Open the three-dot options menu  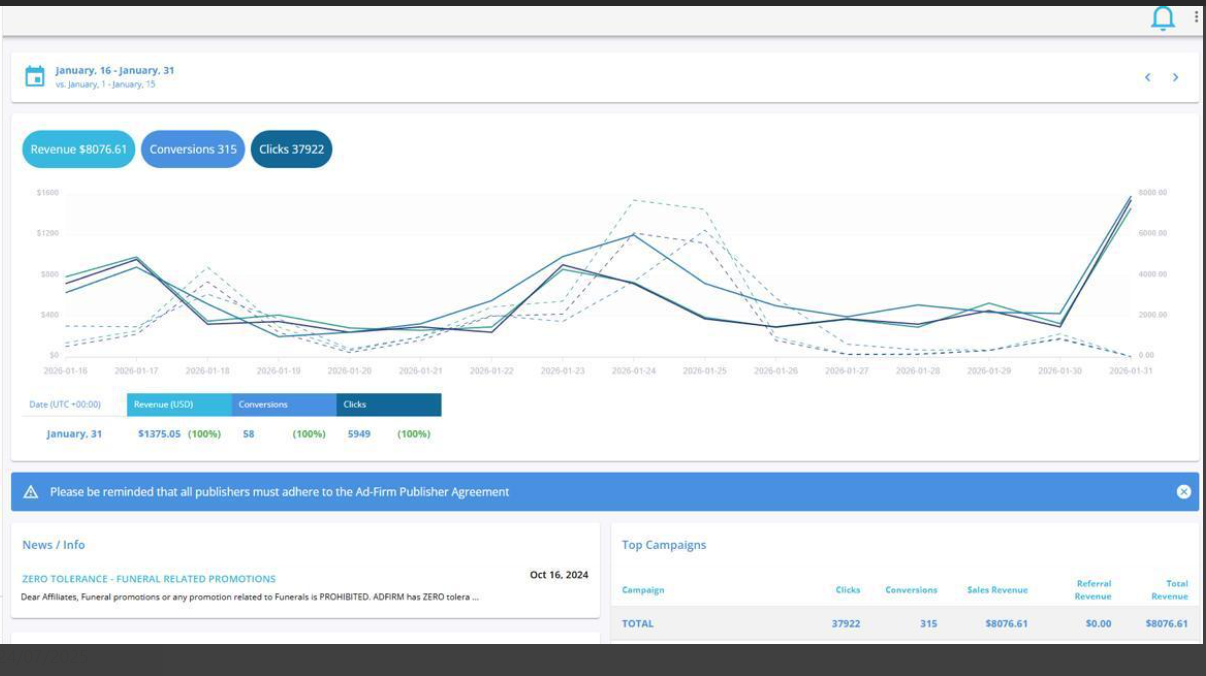coord(1196,16)
